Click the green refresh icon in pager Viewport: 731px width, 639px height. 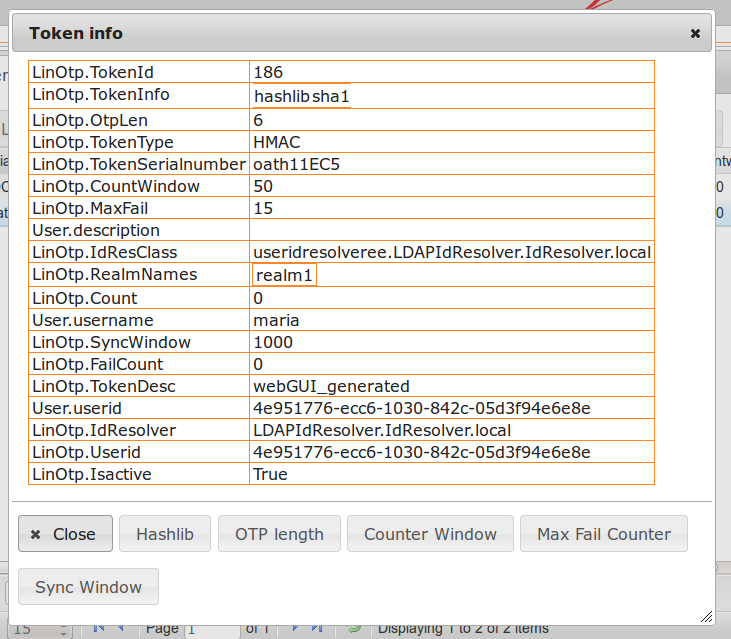[x=354, y=629]
